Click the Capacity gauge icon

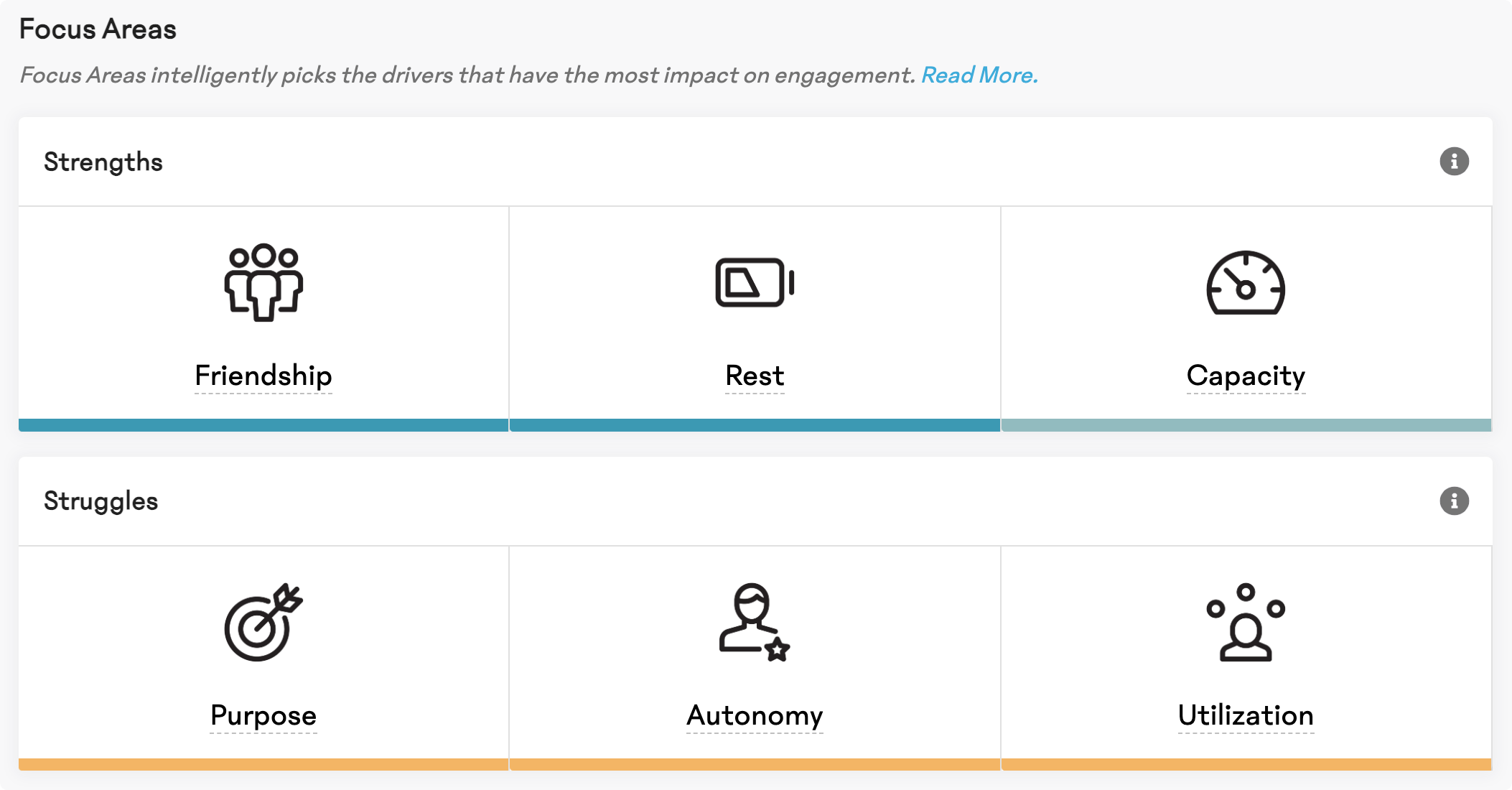1246,282
